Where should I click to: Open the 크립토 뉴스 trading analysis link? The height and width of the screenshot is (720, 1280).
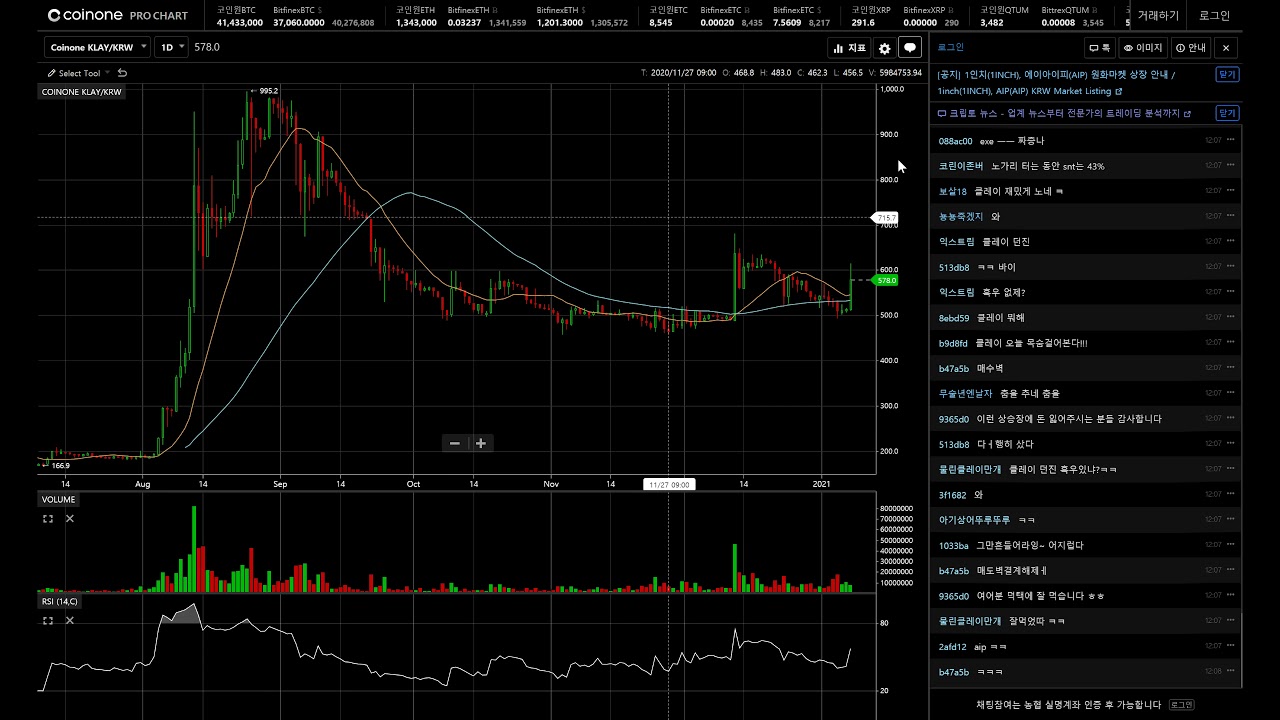(x=1064, y=113)
